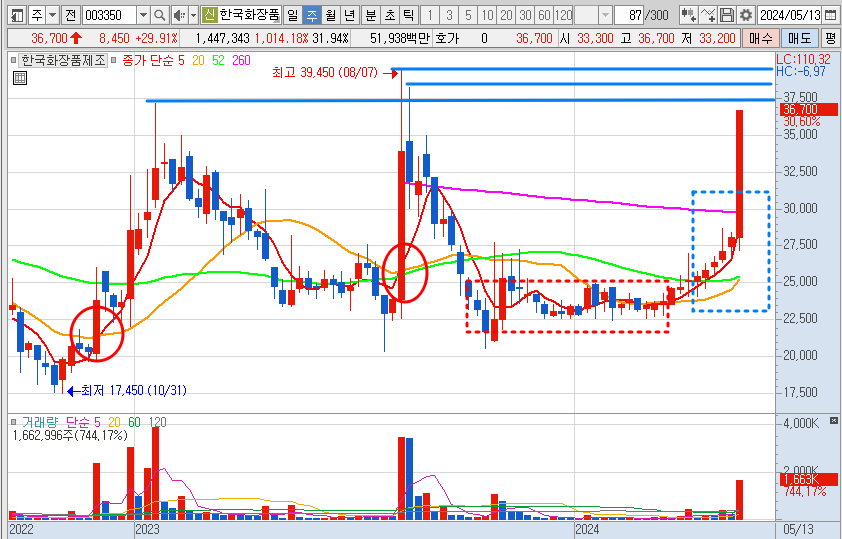The height and width of the screenshot is (539, 842).
Task: Edit the bar count field showing 87
Action: (x=630, y=15)
